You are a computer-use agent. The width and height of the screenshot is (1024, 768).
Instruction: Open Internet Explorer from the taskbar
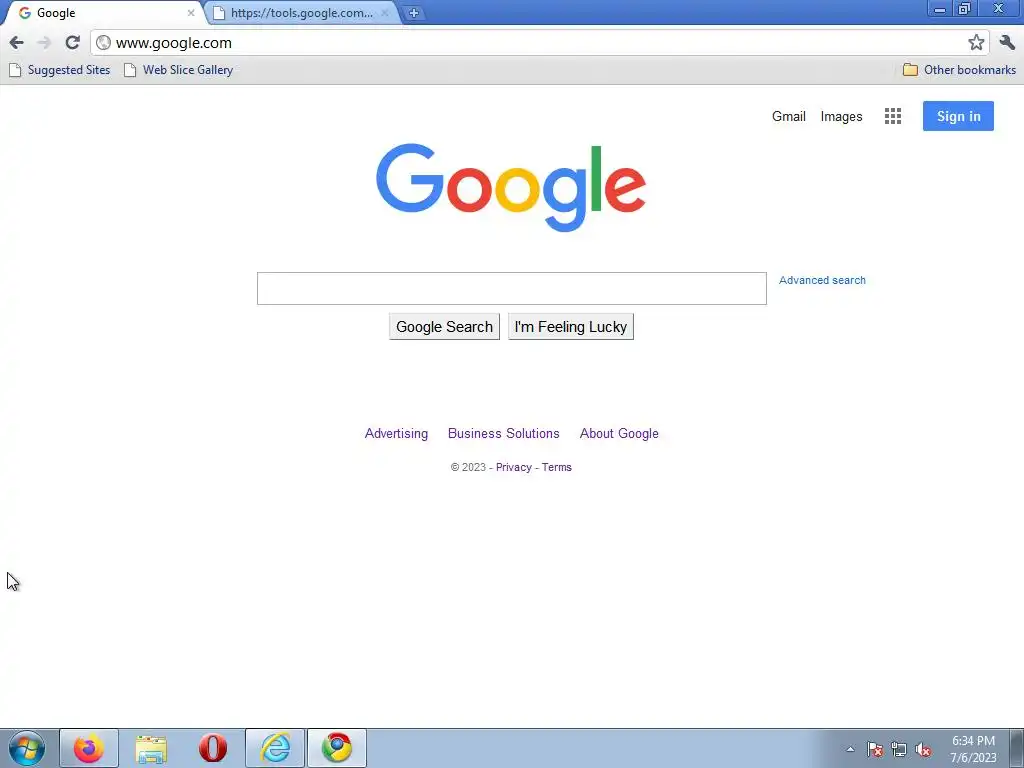pos(275,748)
